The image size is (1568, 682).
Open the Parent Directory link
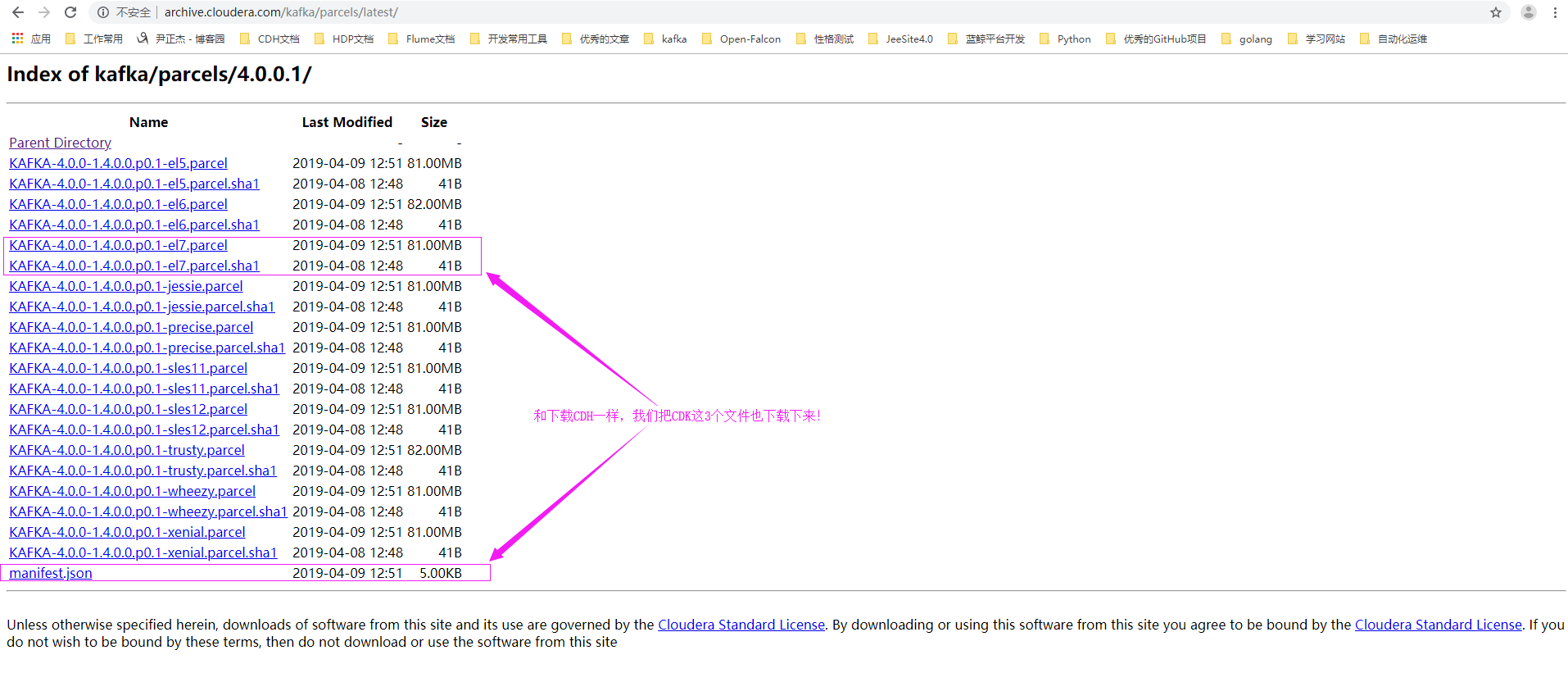(60, 143)
